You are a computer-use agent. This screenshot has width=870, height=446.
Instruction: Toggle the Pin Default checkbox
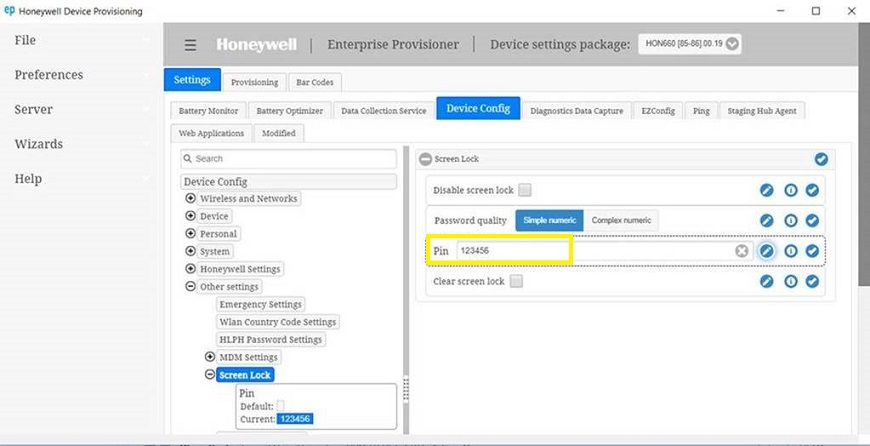click(280, 406)
